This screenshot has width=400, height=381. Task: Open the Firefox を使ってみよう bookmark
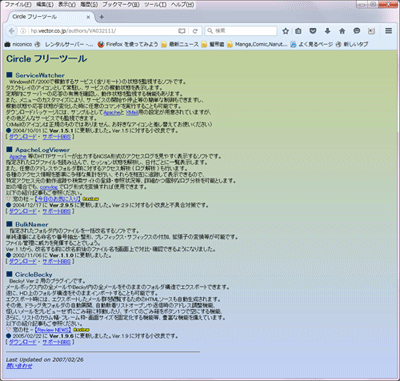(128, 44)
